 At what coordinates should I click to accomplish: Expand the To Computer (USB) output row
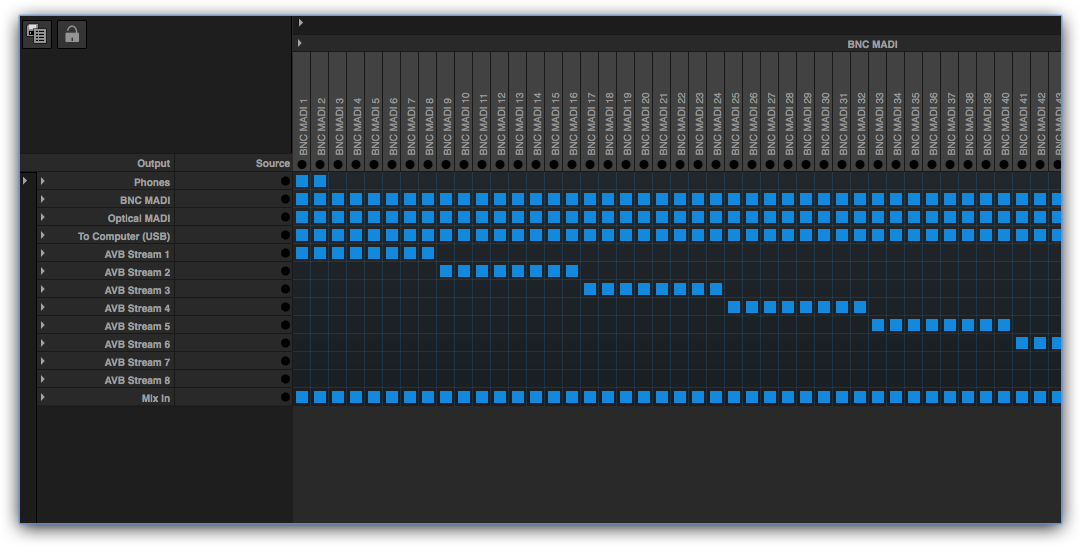(43, 236)
